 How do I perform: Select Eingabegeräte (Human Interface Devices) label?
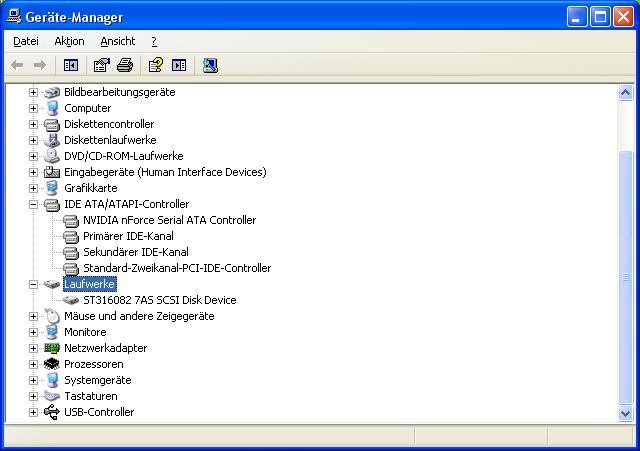[x=165, y=172]
